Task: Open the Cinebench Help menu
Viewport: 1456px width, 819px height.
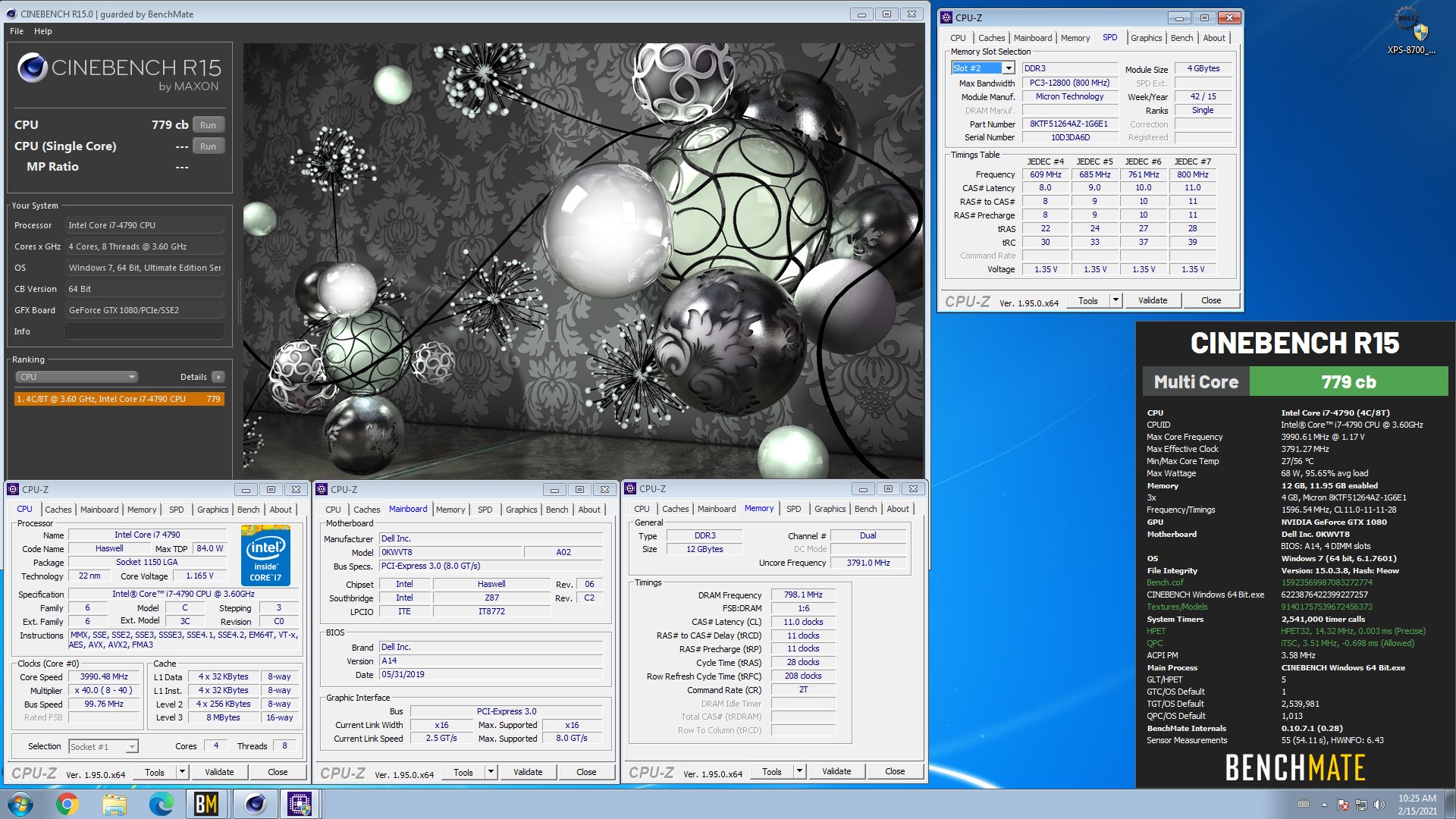Action: 43,31
